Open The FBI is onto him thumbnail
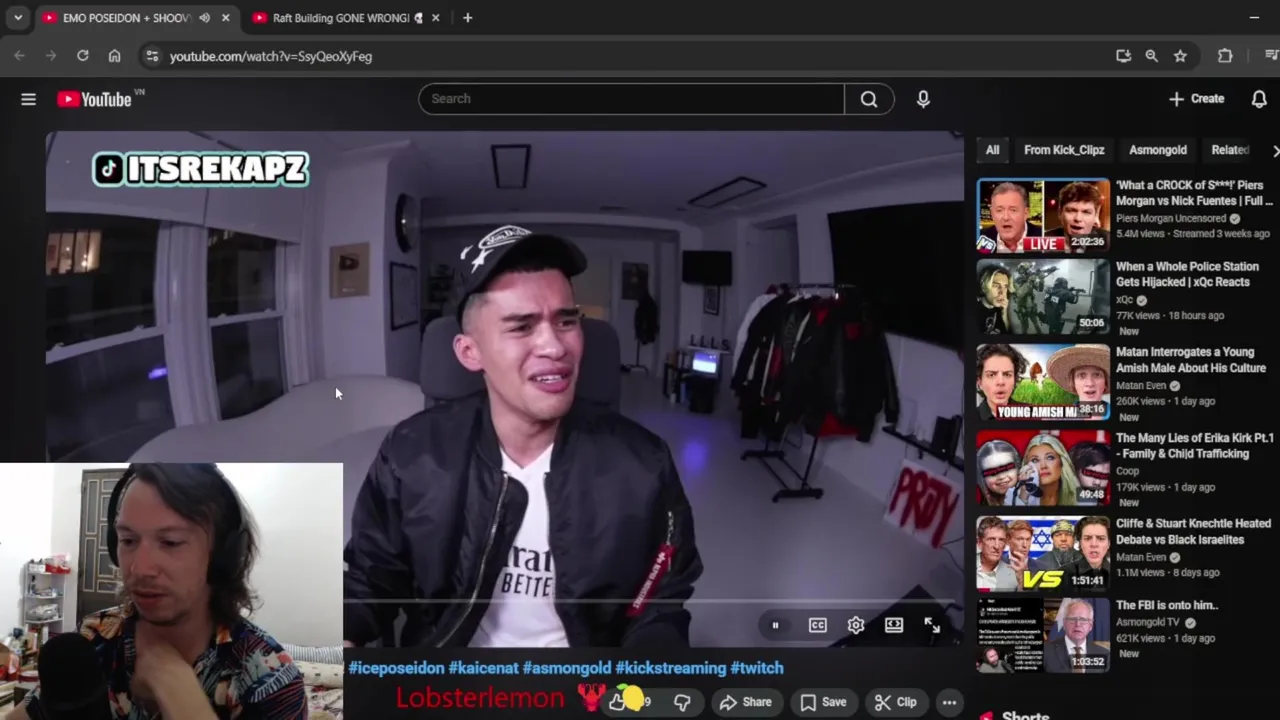The image size is (1280, 720). (x=1043, y=635)
